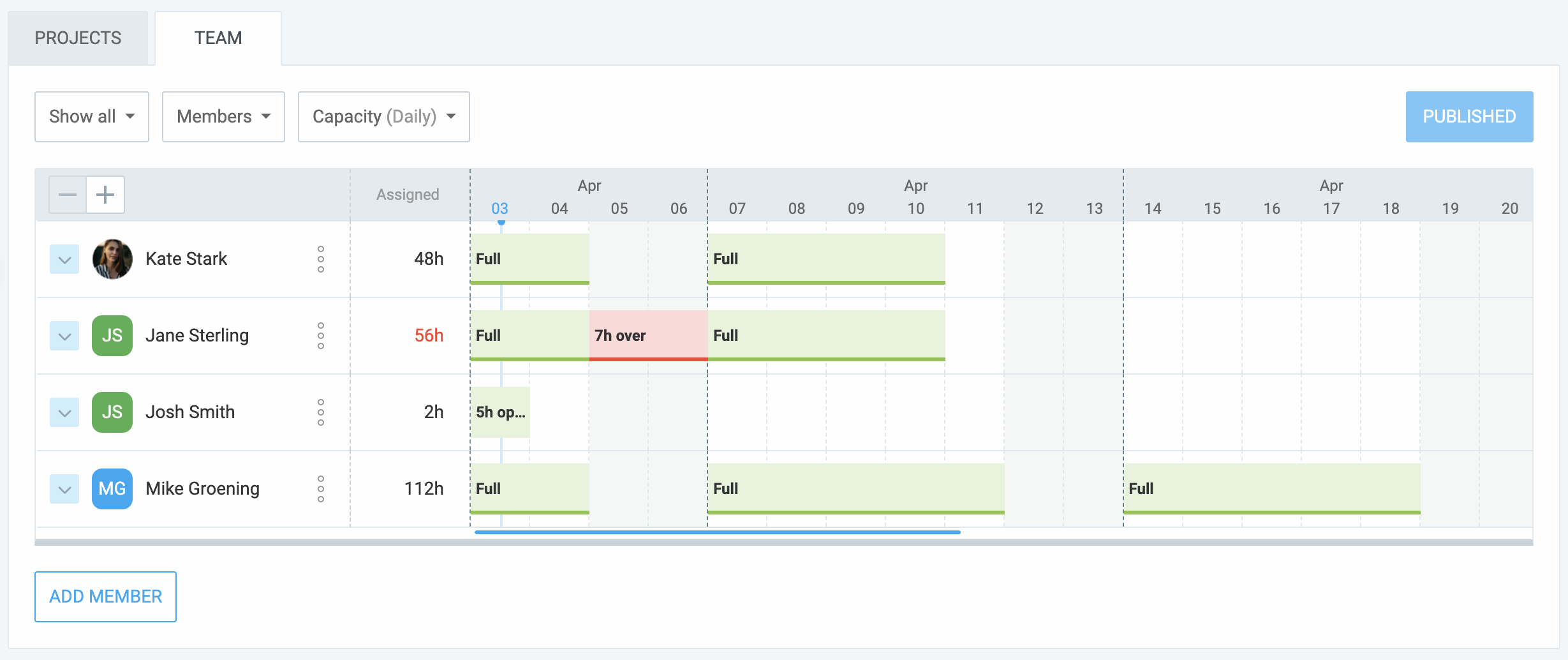This screenshot has height=660, width=1568.
Task: Open Jane Sterling's options menu
Action: tap(321, 335)
